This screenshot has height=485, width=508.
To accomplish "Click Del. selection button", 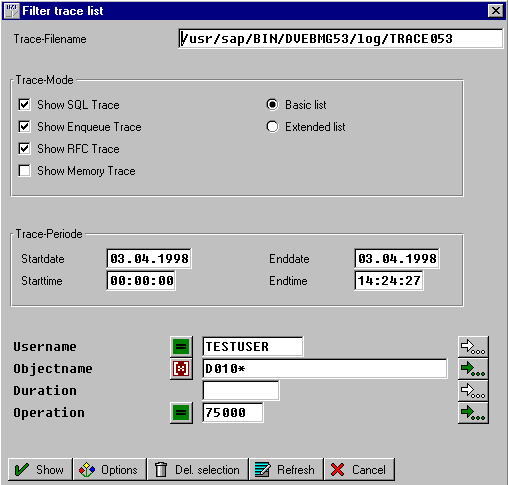I will [198, 469].
